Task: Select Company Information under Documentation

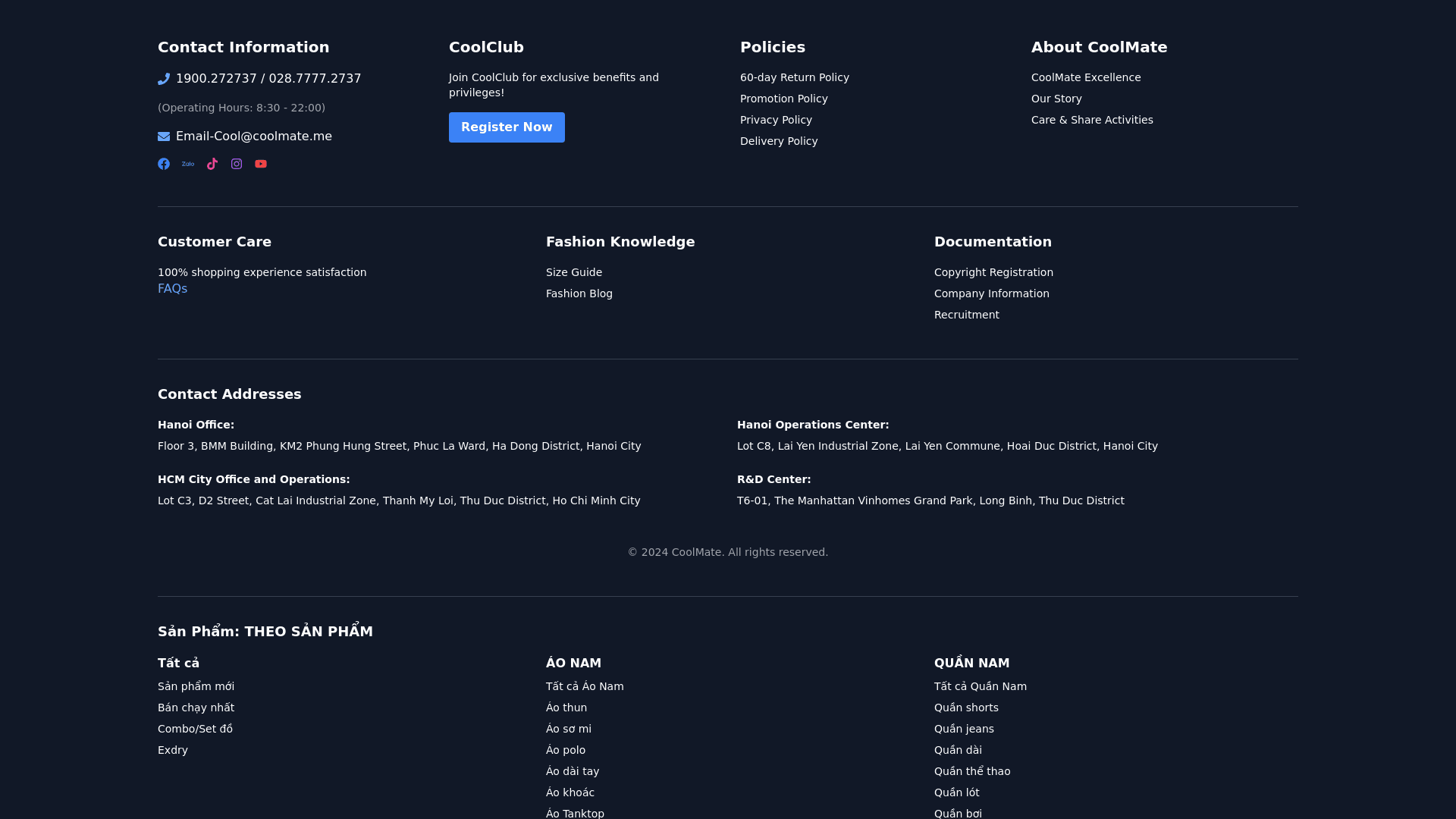Action: click(991, 293)
